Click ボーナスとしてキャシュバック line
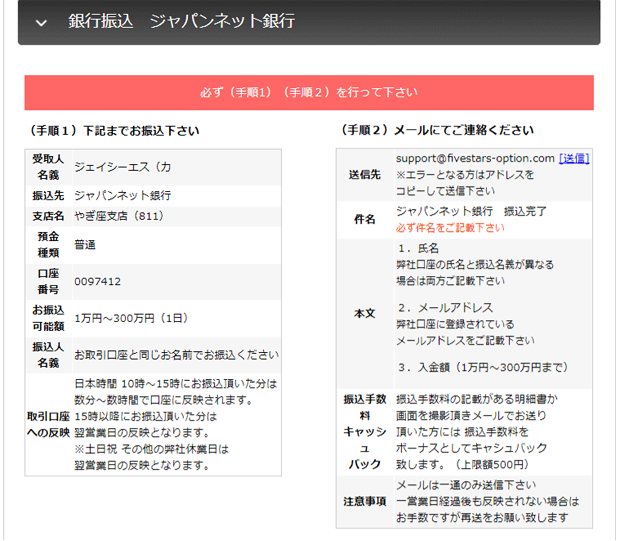The height and width of the screenshot is (541, 620). (x=471, y=448)
